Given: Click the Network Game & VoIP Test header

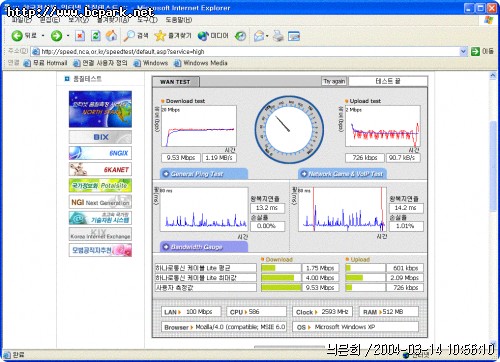Looking at the screenshot, I should [x=342, y=174].
